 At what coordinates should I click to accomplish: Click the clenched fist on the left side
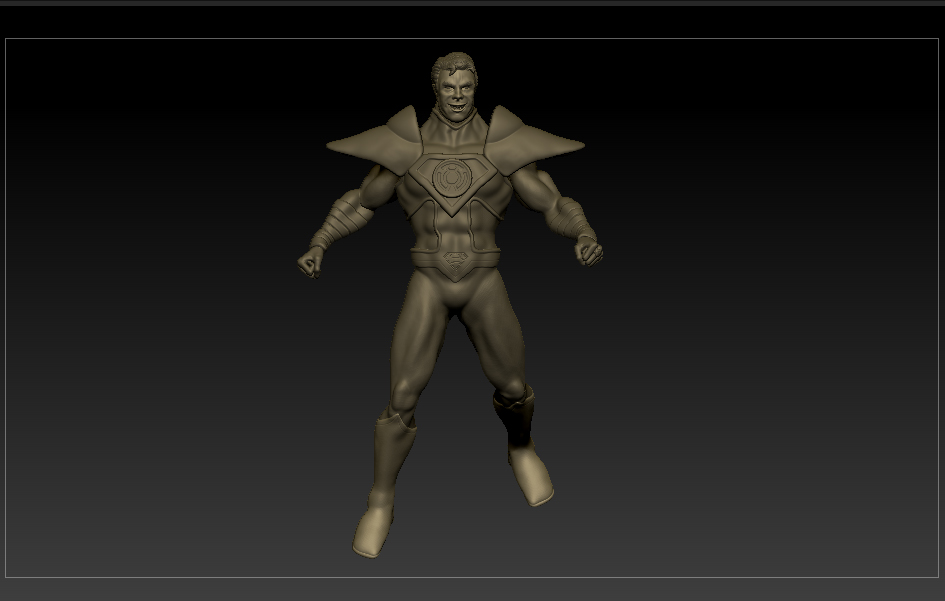(x=310, y=262)
